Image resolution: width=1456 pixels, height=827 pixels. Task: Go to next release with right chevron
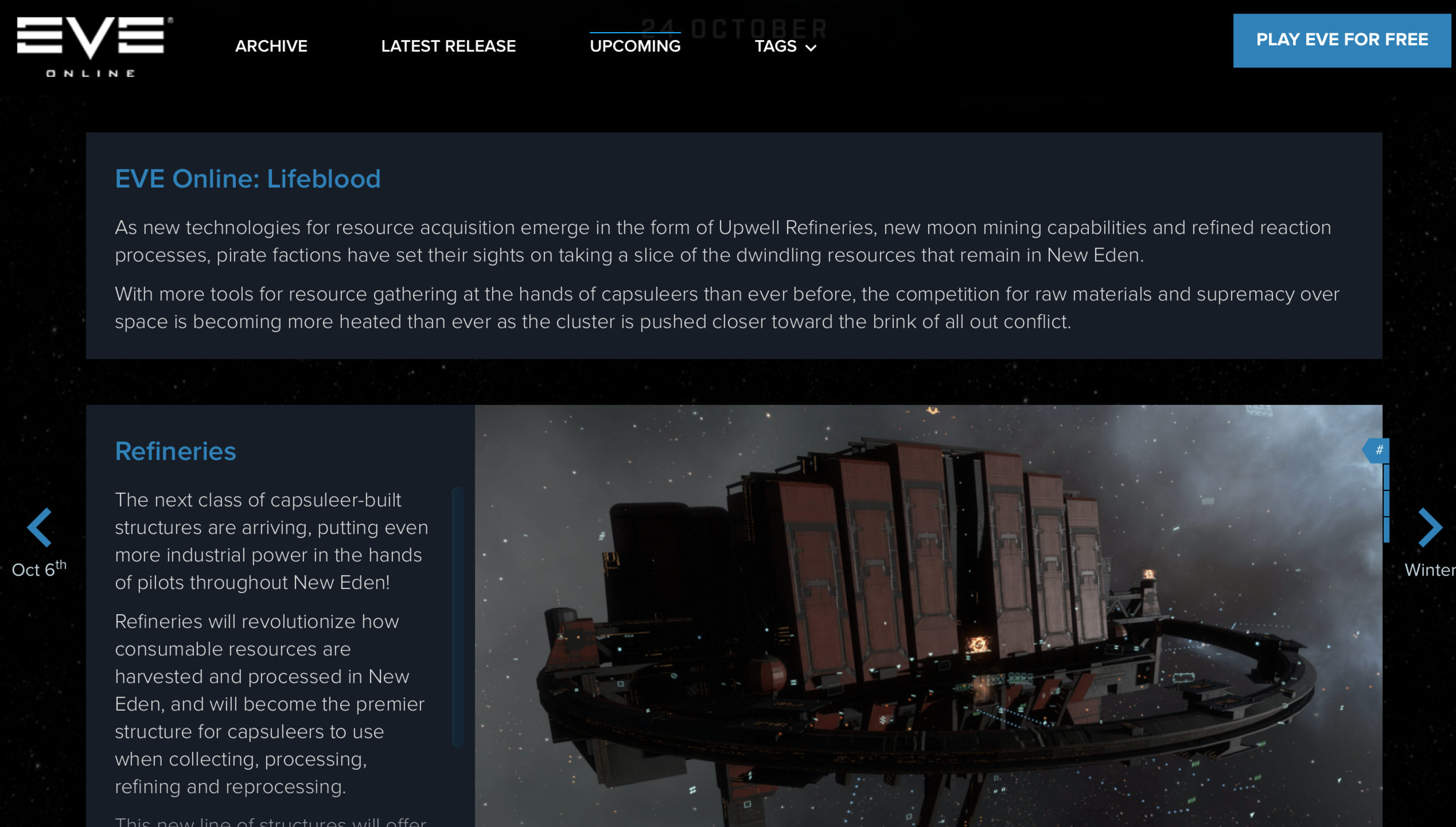[x=1430, y=528]
